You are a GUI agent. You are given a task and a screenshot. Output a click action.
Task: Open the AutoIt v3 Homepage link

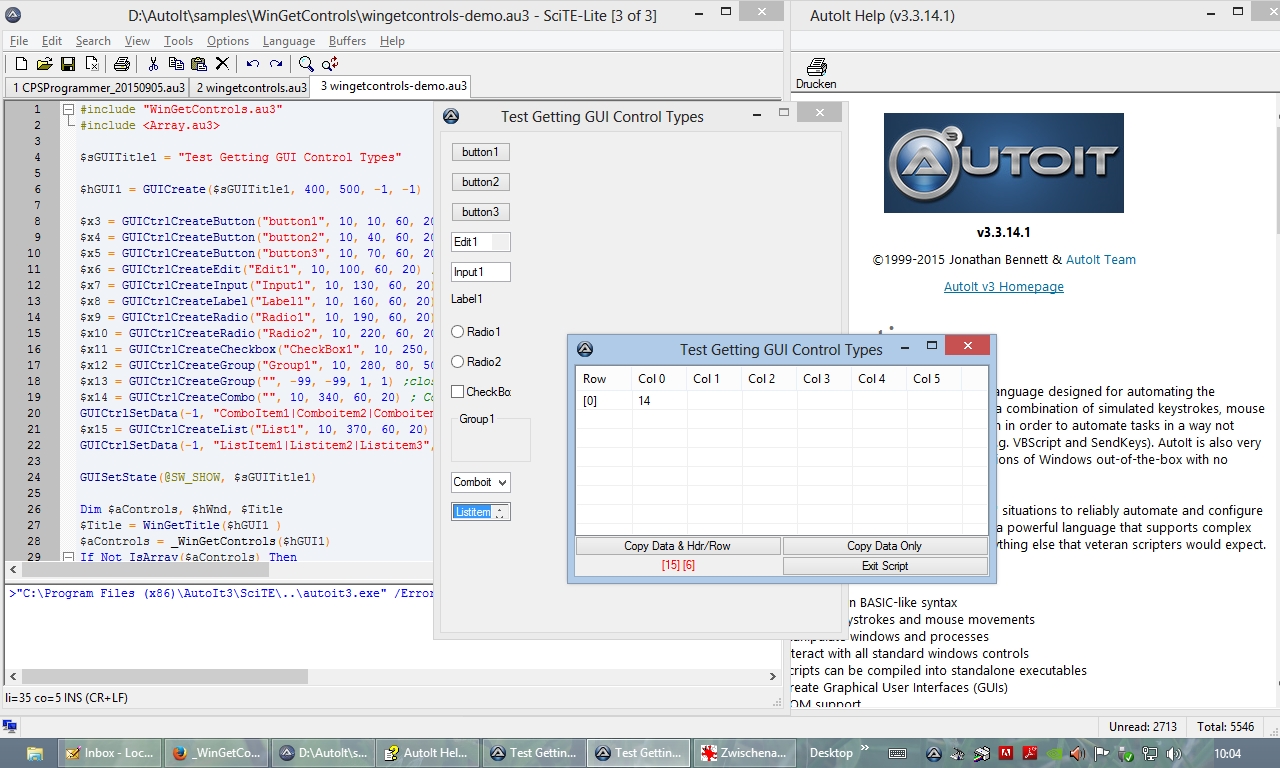click(1003, 287)
